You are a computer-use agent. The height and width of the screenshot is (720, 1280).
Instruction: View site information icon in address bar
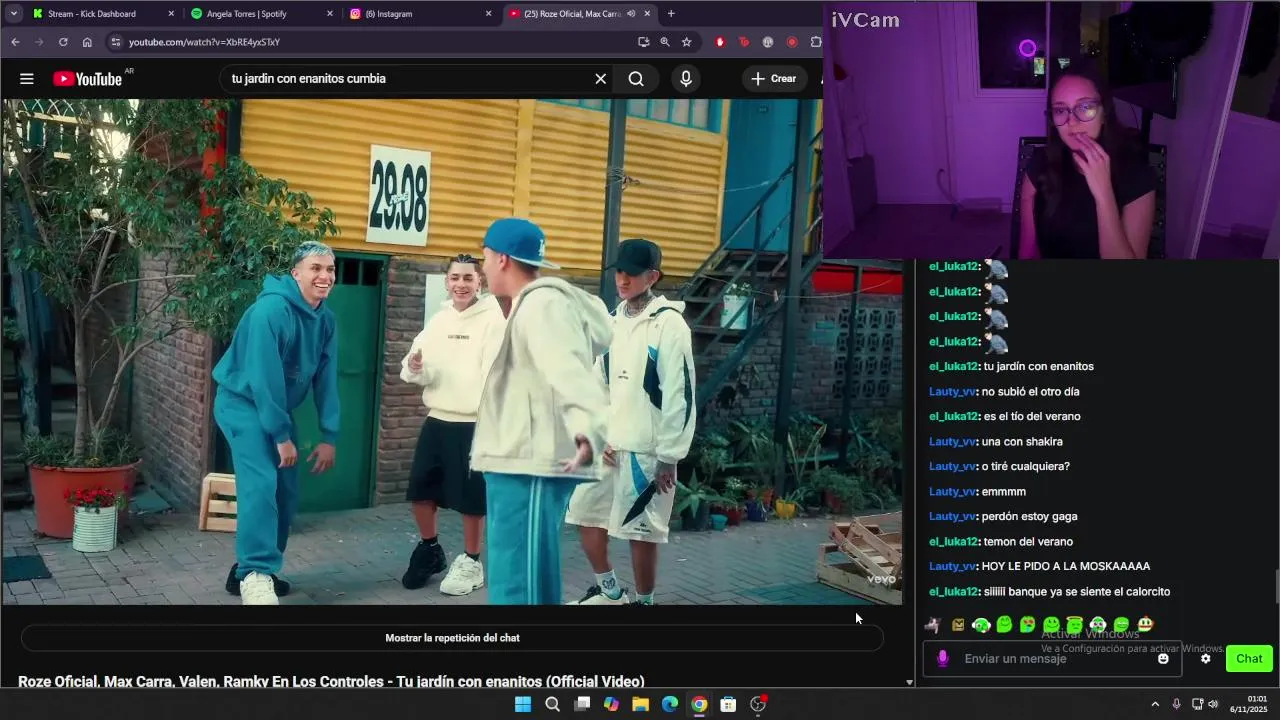click(116, 42)
